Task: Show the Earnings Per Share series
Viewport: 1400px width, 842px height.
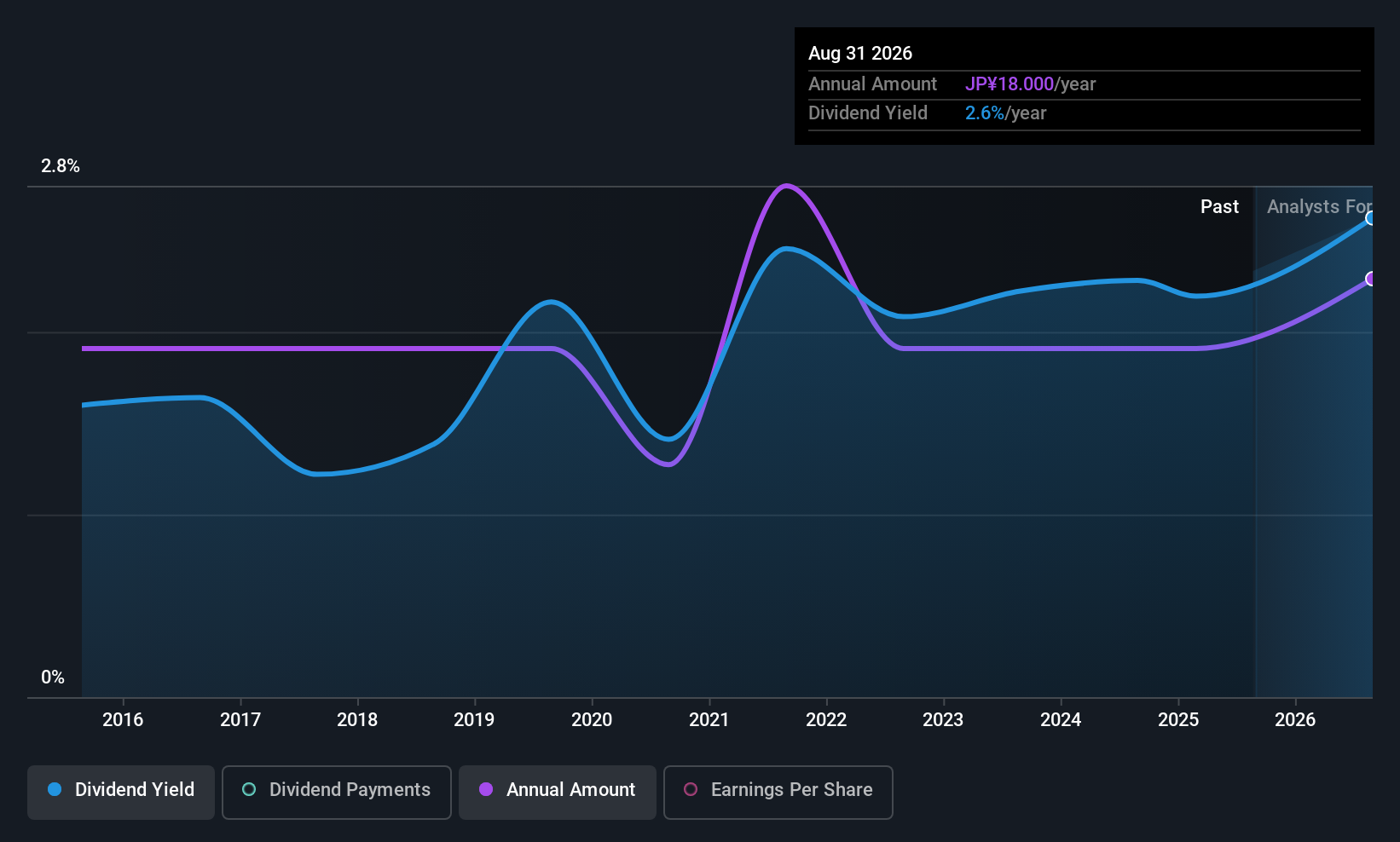Action: pyautogui.click(x=778, y=790)
